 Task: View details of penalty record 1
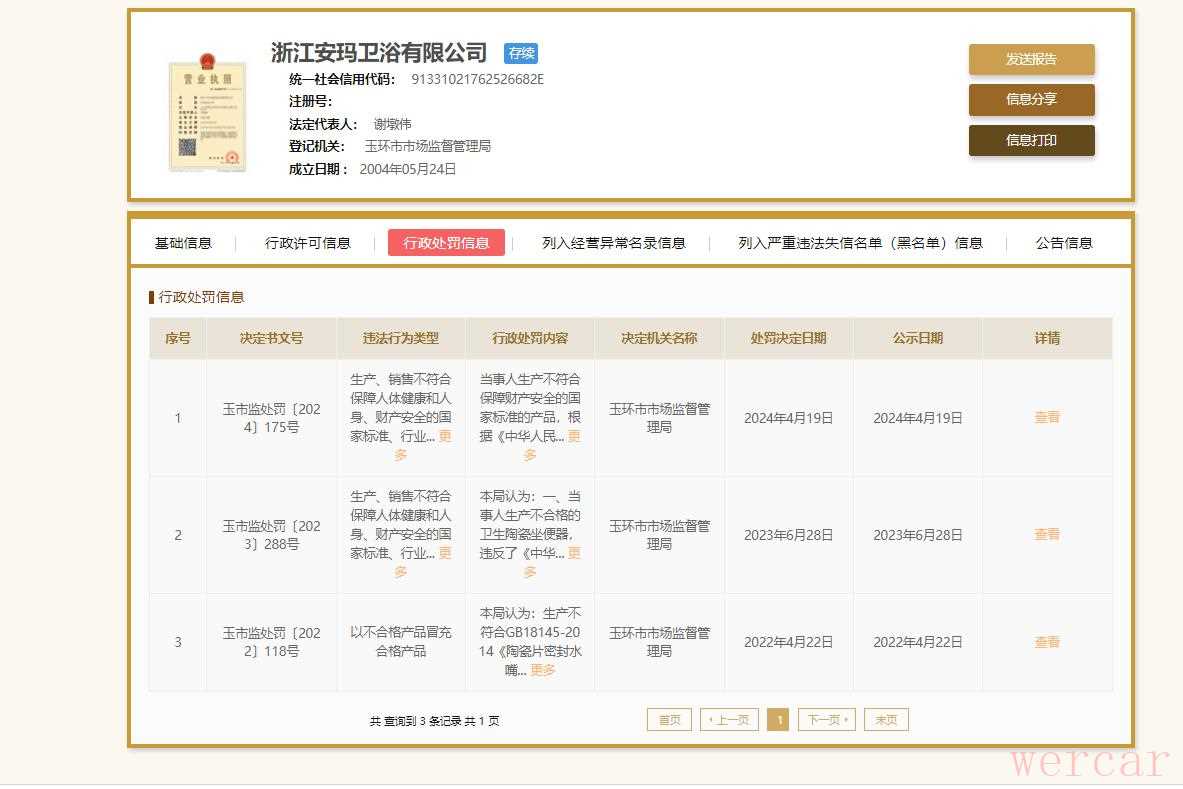pyautogui.click(x=1047, y=418)
